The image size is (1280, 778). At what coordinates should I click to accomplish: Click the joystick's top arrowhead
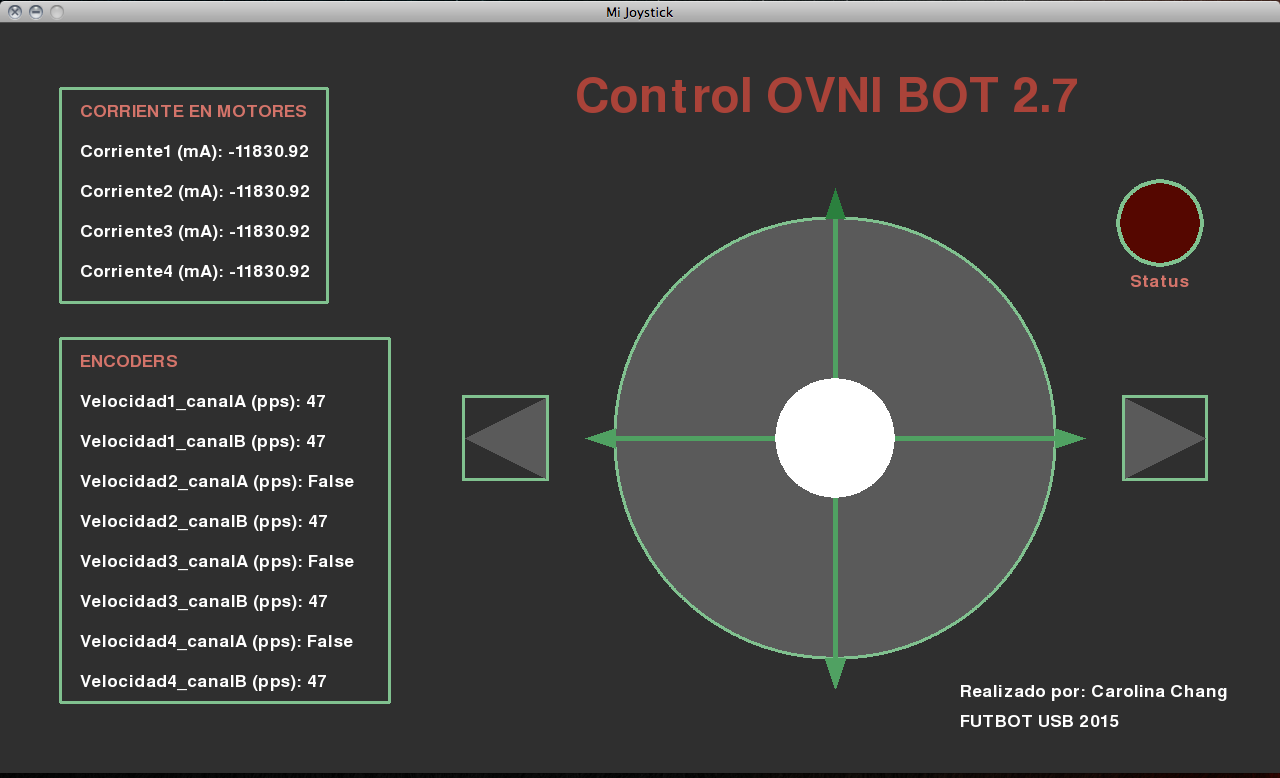[835, 204]
